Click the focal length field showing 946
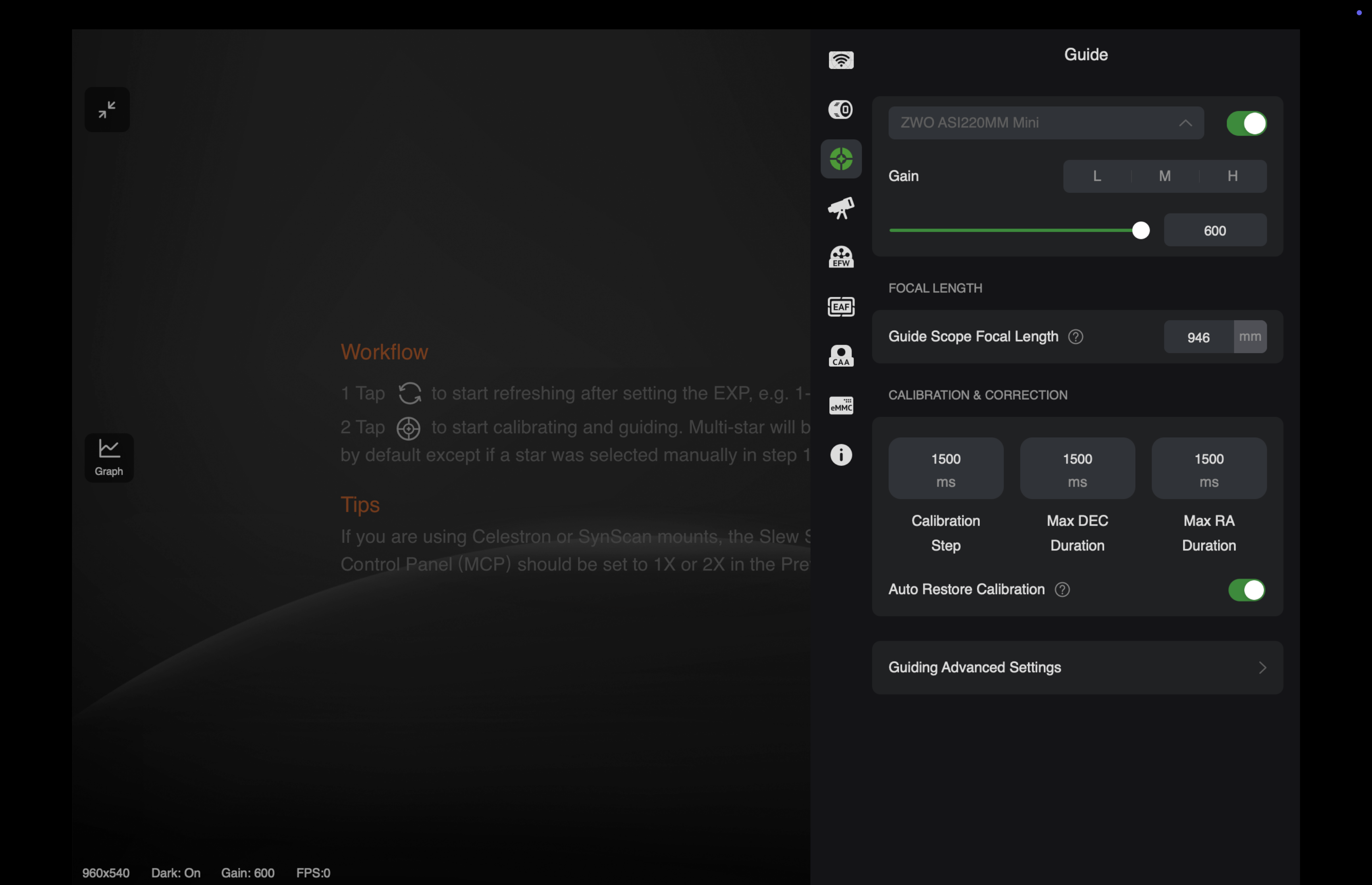 (1199, 337)
